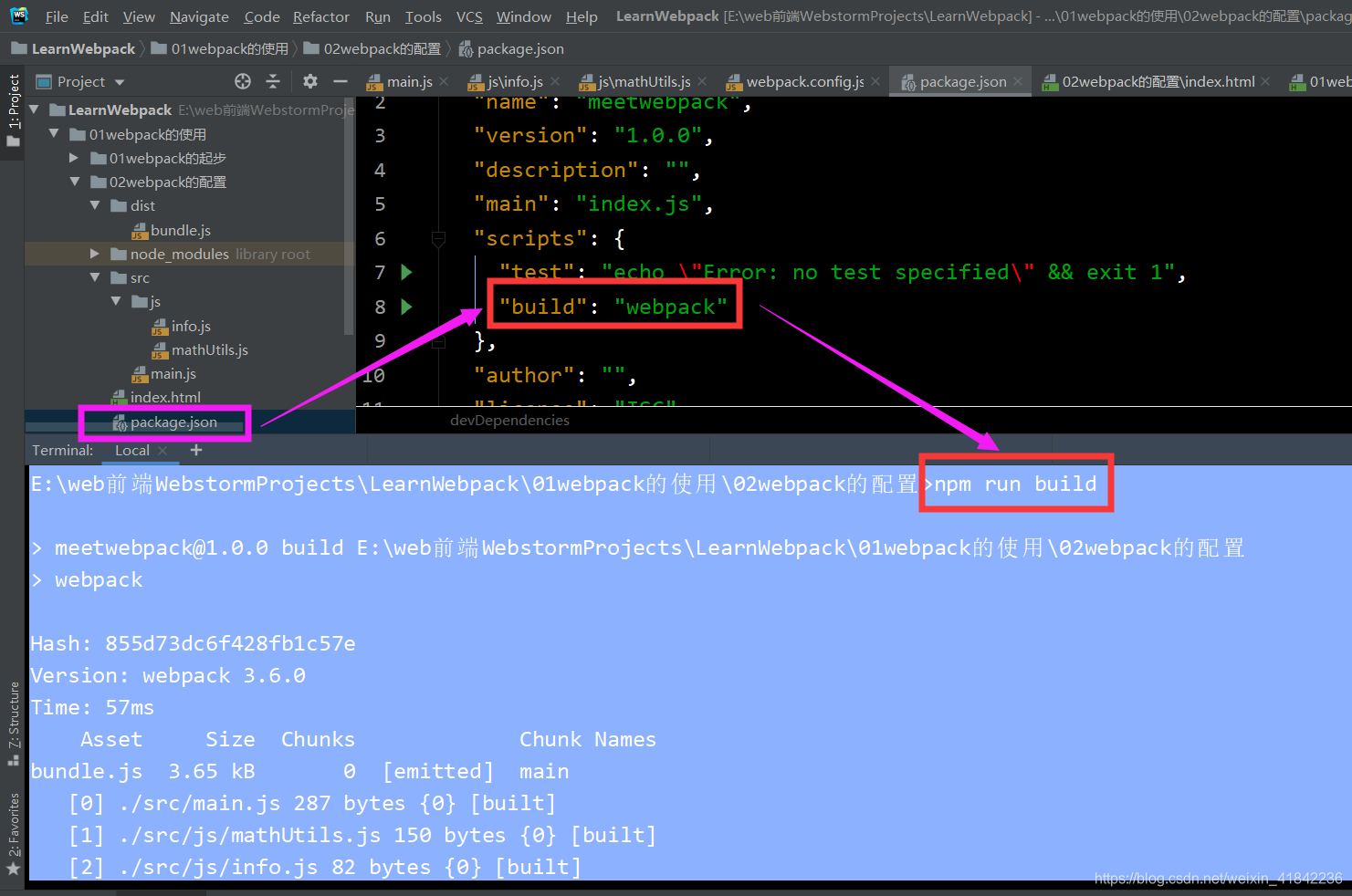Open the Navigate menu
Screen dimensions: 1352x896
coord(199,16)
